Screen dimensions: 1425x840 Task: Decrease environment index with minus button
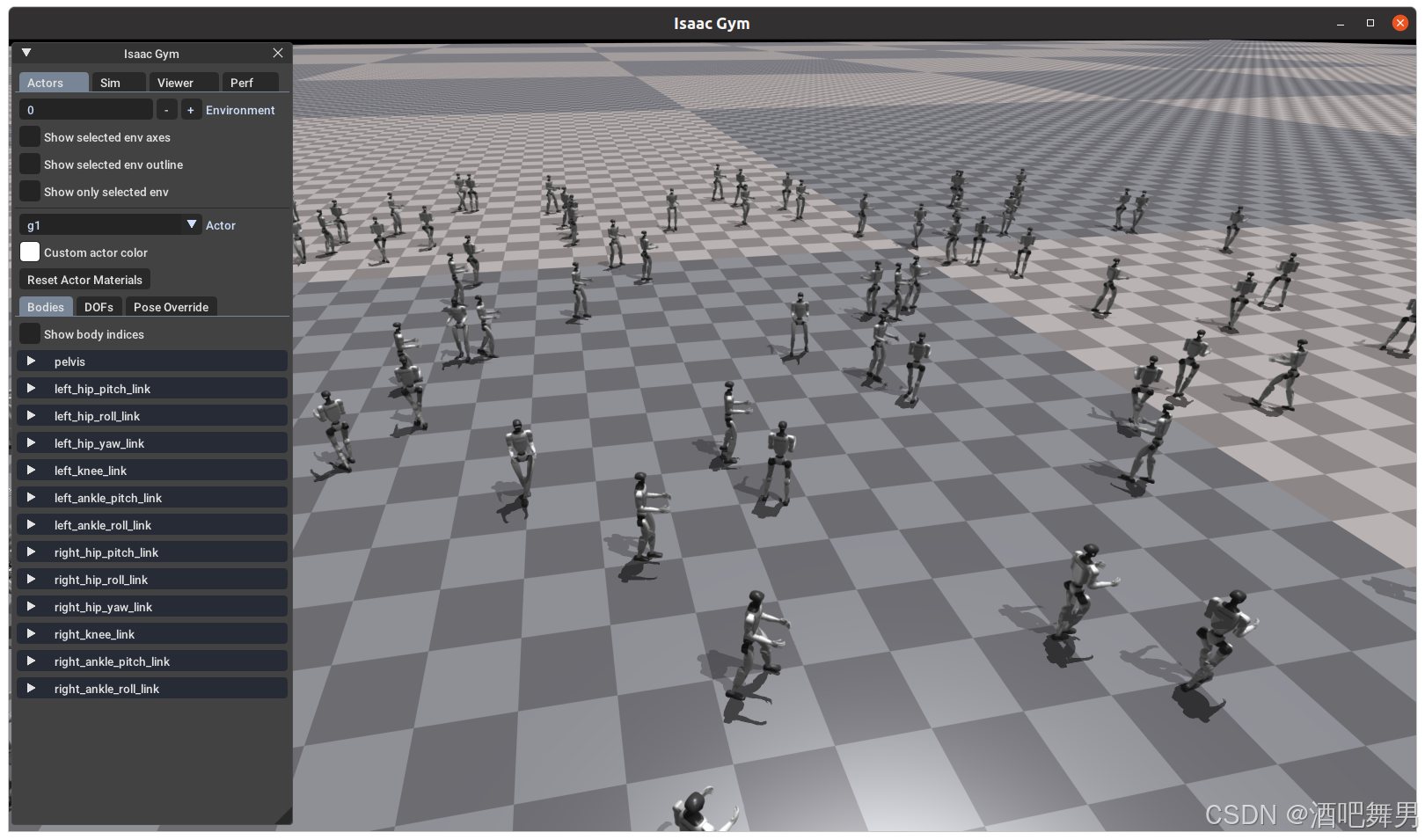(166, 110)
